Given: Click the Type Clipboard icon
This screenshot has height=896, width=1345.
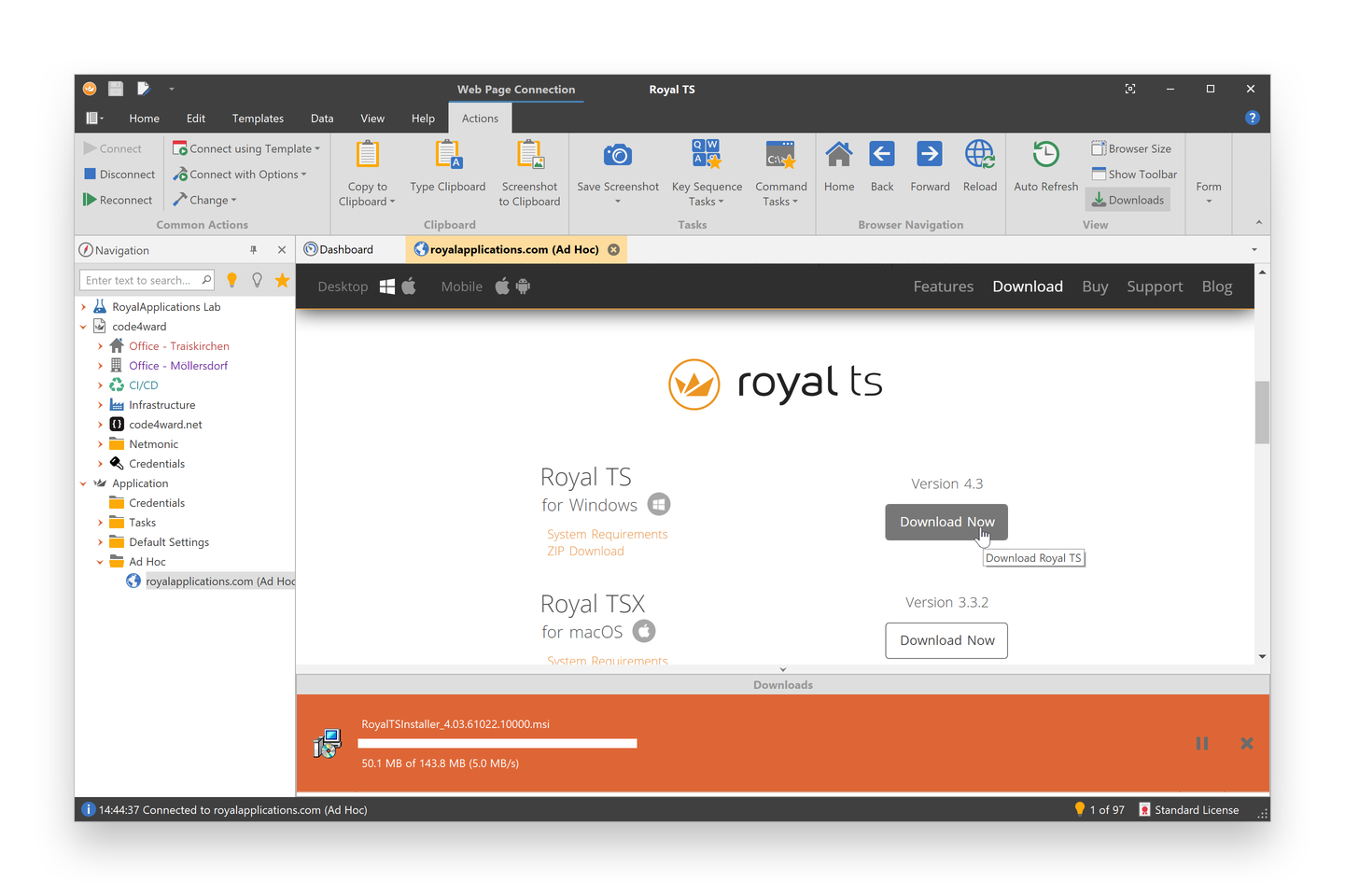Looking at the screenshot, I should click(448, 155).
